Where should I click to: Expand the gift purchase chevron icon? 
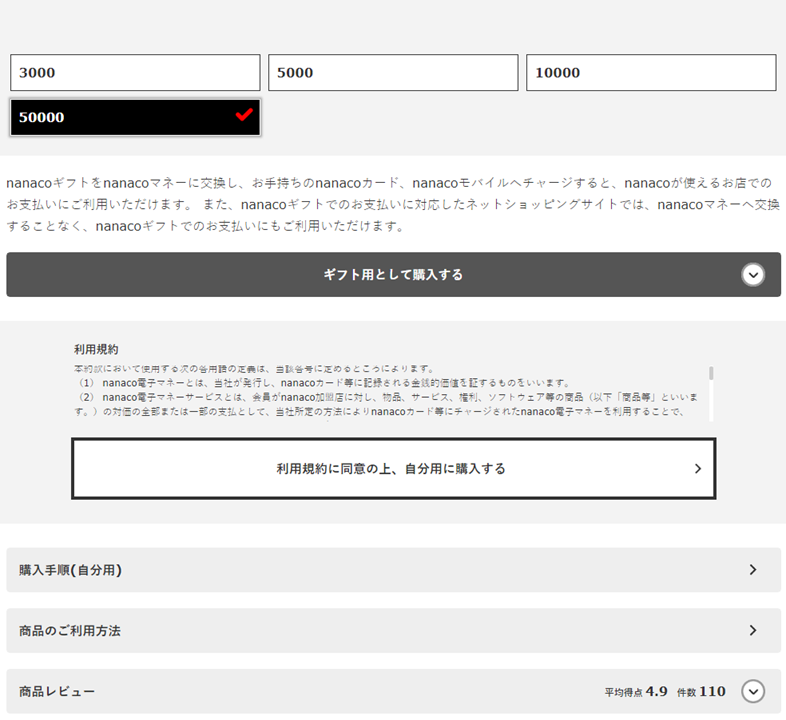753,274
